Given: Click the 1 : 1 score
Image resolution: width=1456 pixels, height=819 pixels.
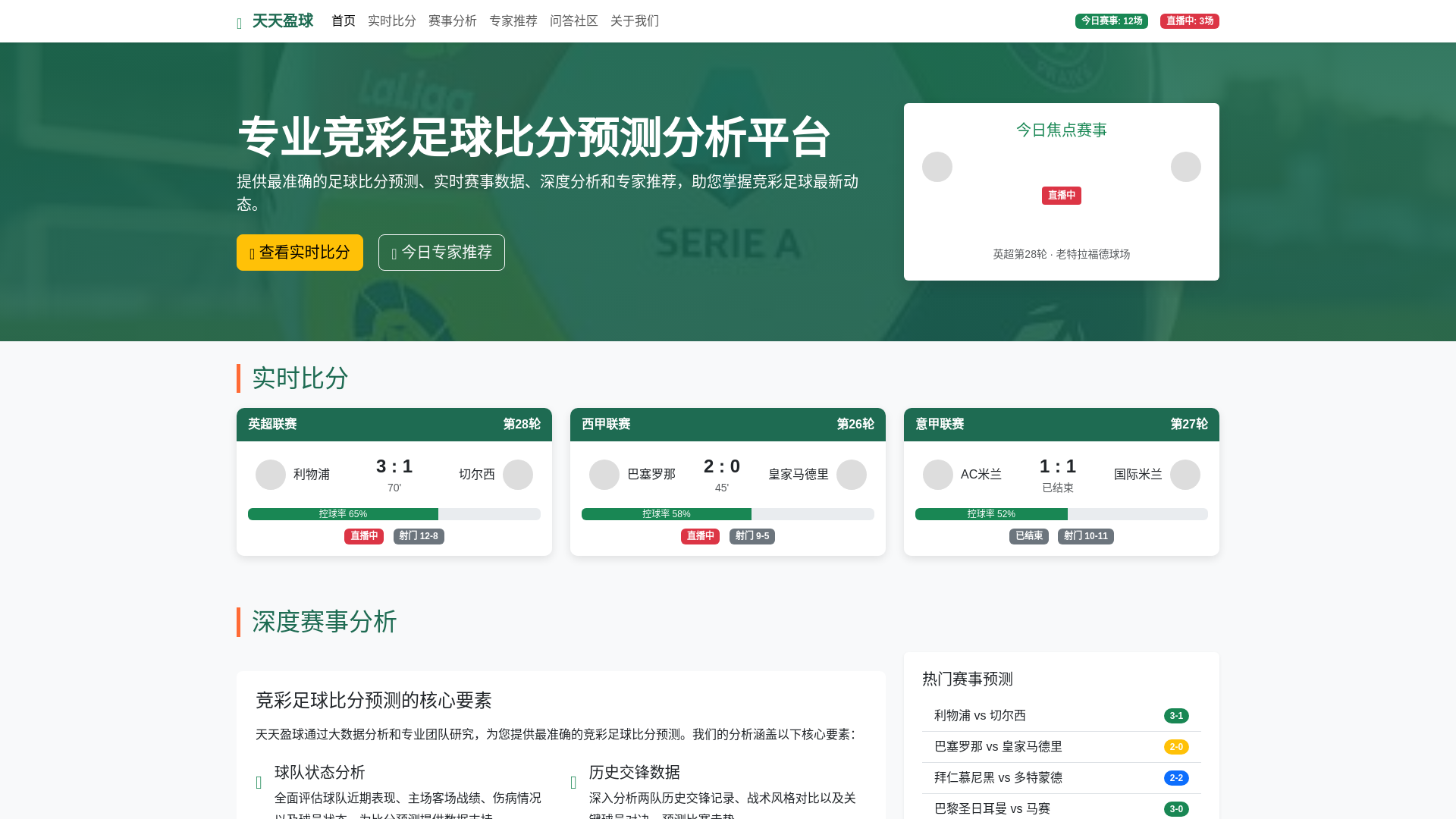Looking at the screenshot, I should pyautogui.click(x=1058, y=466).
